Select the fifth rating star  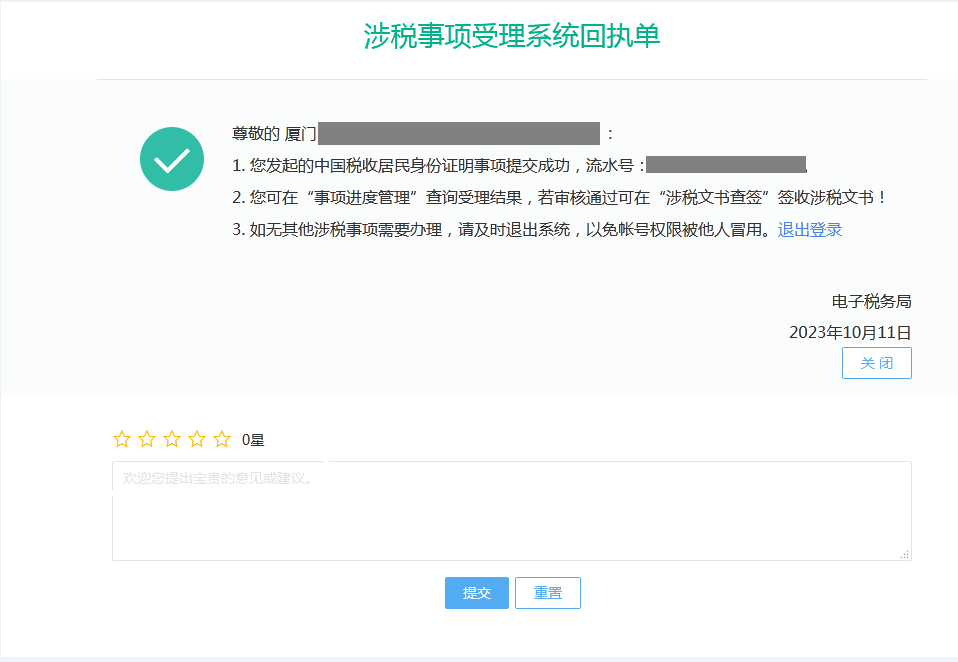click(220, 437)
